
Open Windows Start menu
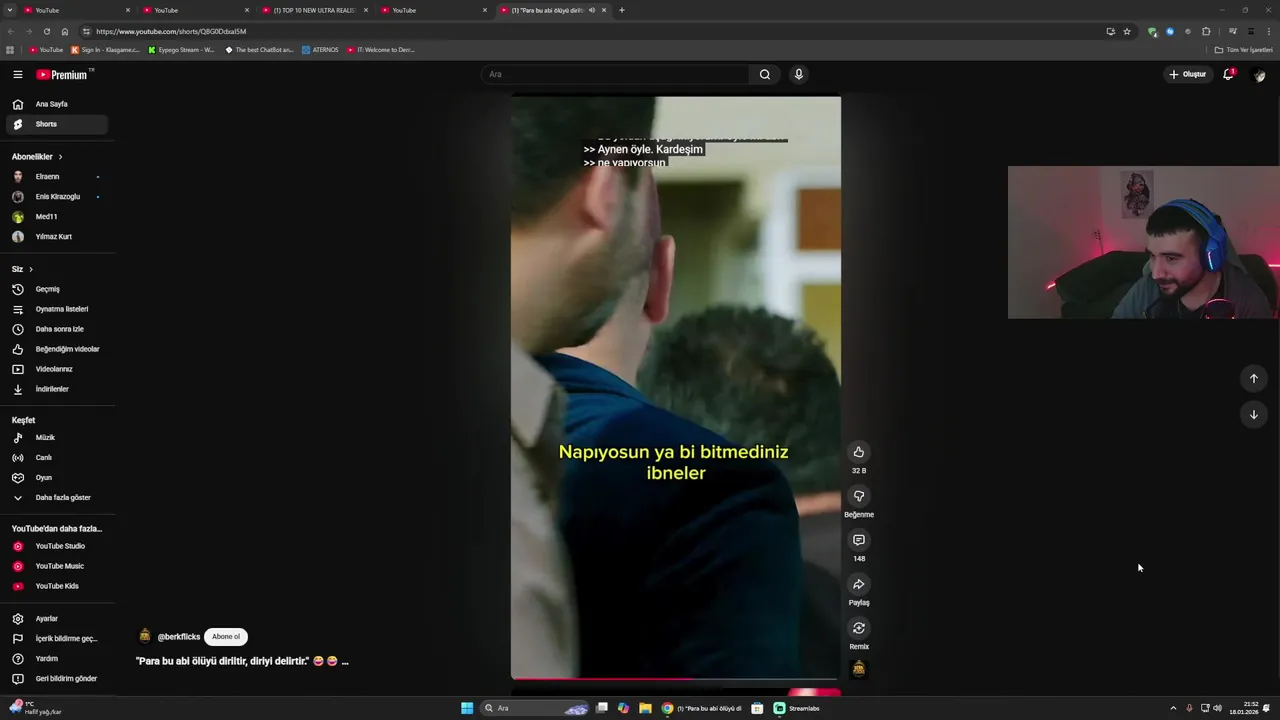(467, 708)
